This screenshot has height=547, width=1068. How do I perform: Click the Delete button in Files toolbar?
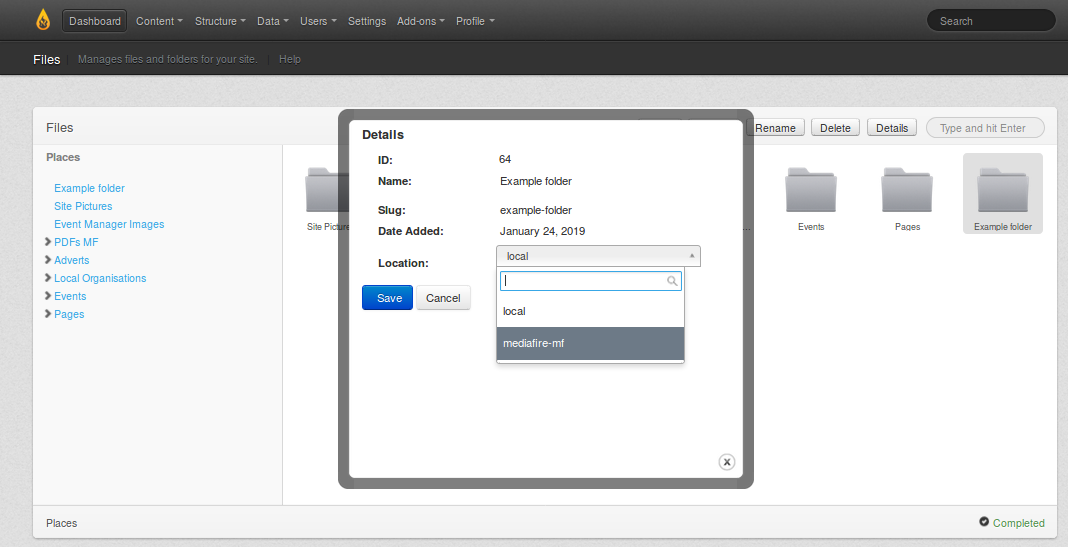(835, 128)
